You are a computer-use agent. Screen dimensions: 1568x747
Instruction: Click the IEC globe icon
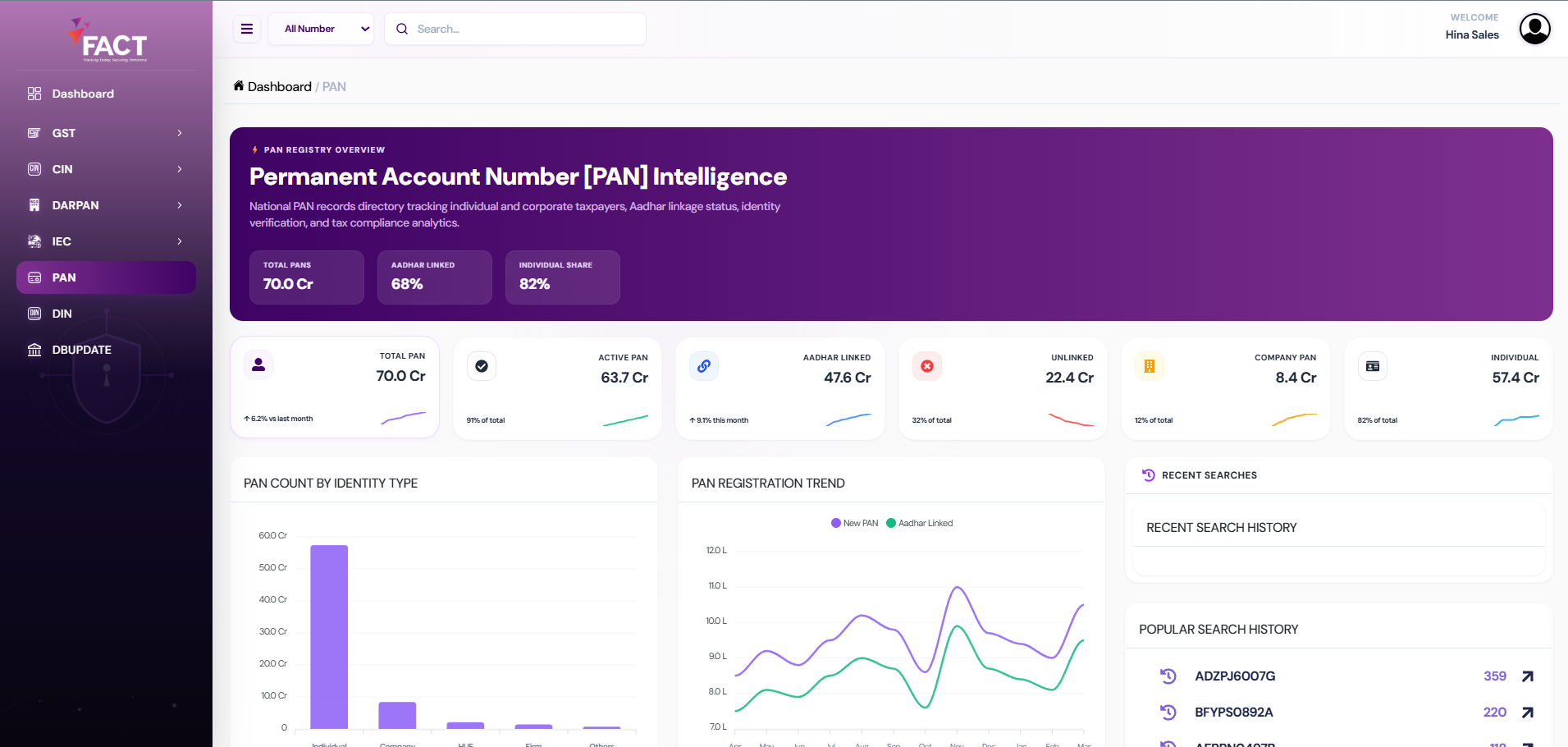click(x=34, y=241)
